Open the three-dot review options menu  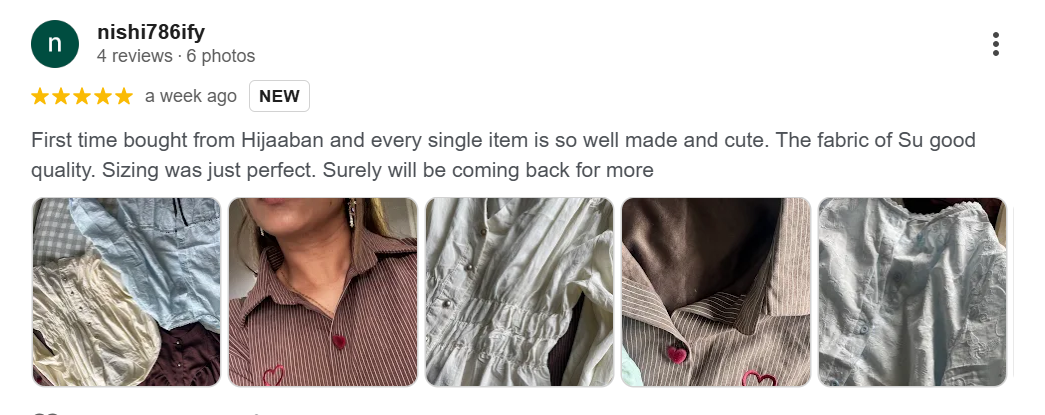point(995,44)
